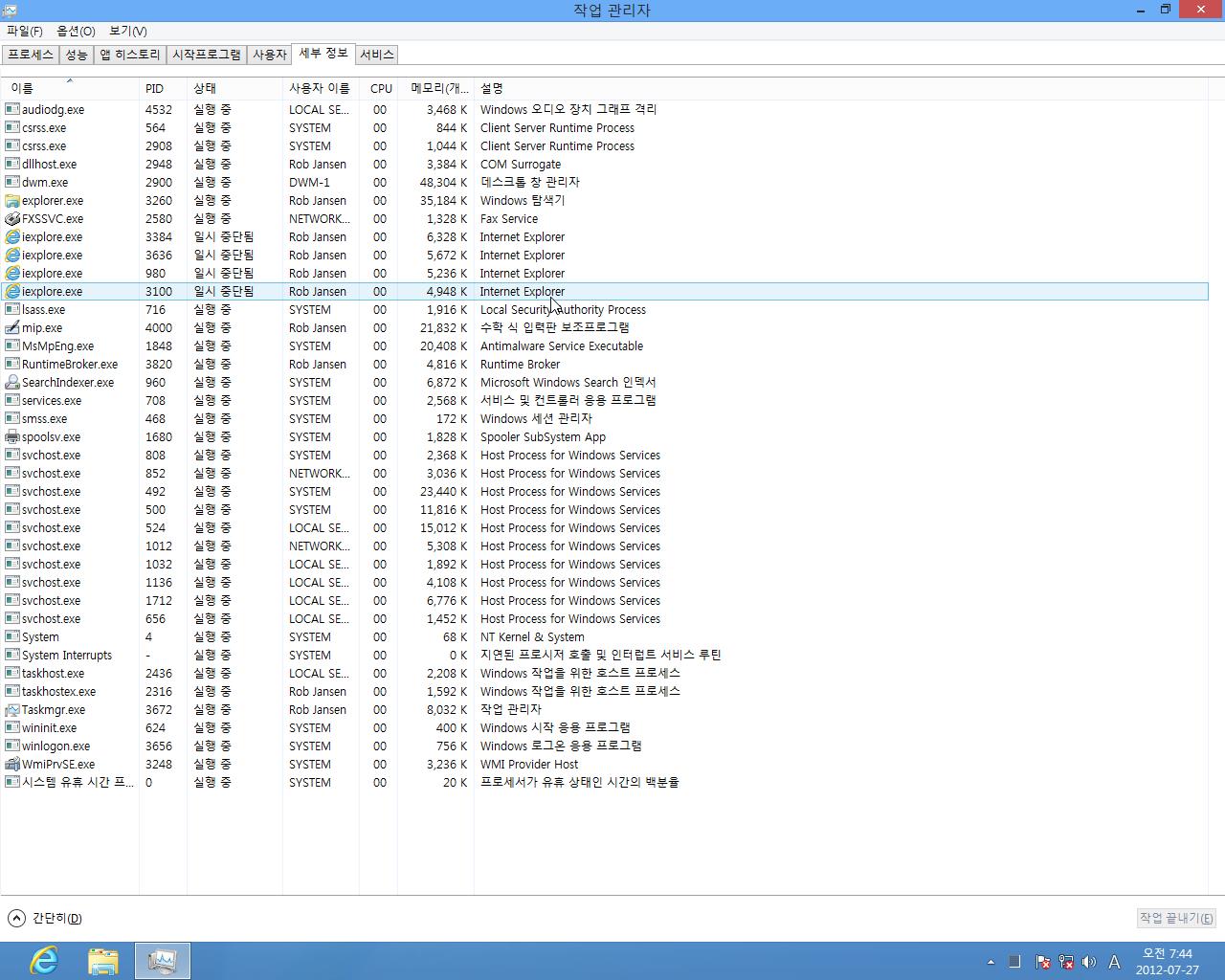Toggle the IME input mode A indicator
The image size is (1225, 980).
(x=1114, y=962)
